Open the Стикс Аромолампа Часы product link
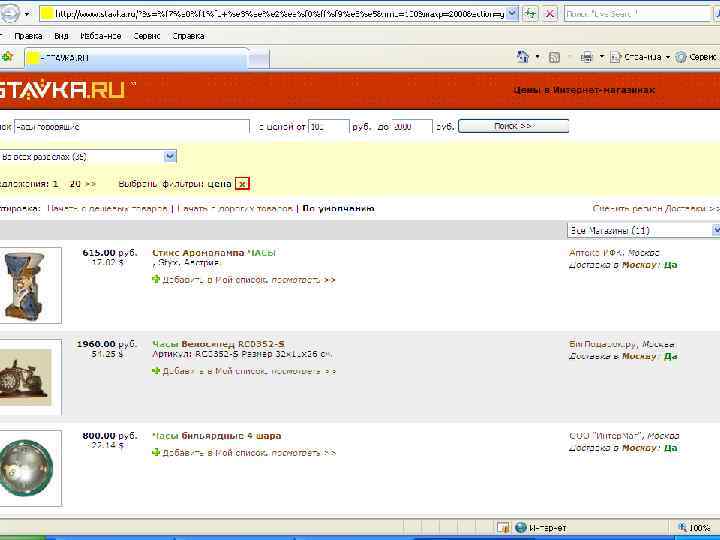This screenshot has width=720, height=540. click(x=214, y=253)
